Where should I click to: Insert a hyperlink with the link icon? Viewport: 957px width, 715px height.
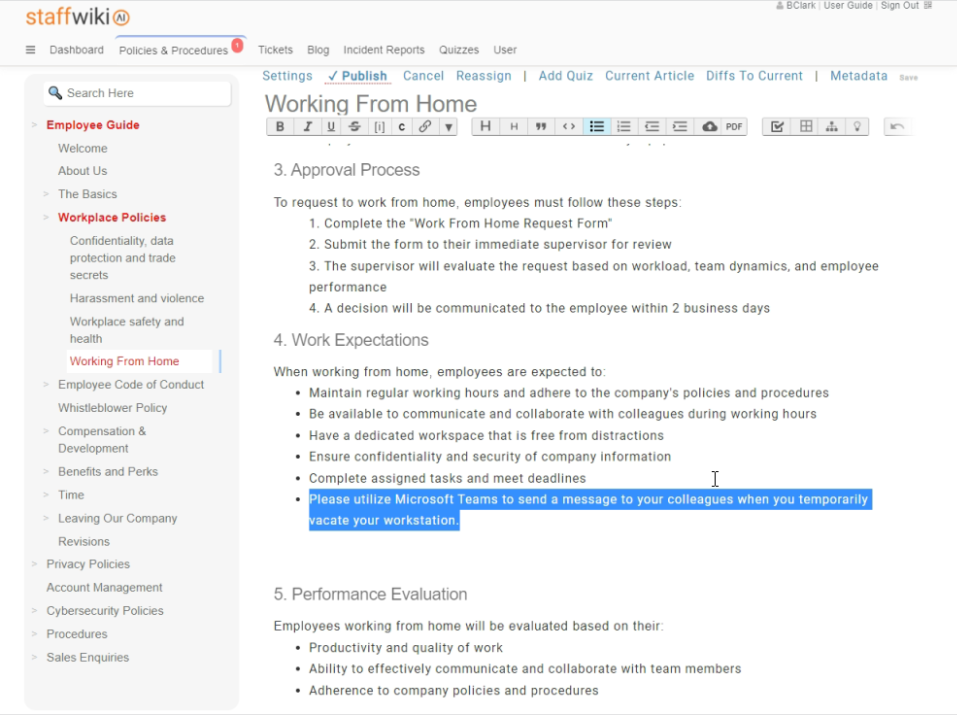[x=425, y=127]
